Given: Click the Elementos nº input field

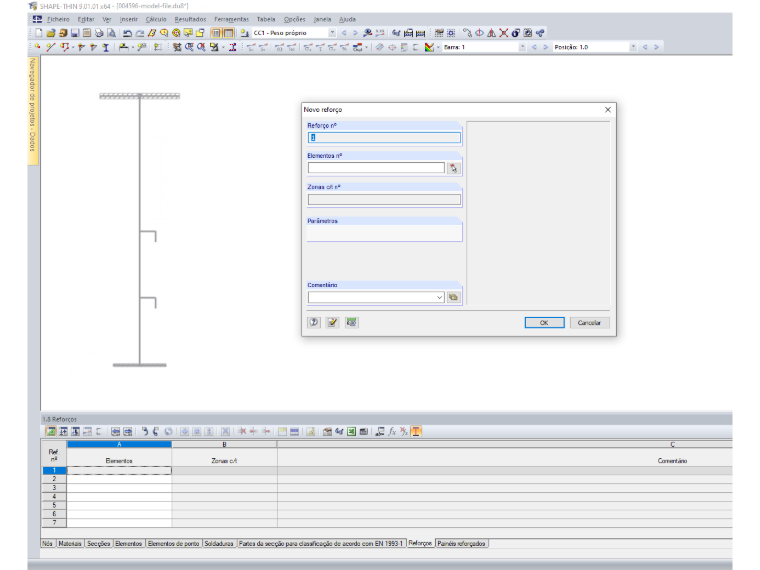Looking at the screenshot, I should click(x=376, y=168).
